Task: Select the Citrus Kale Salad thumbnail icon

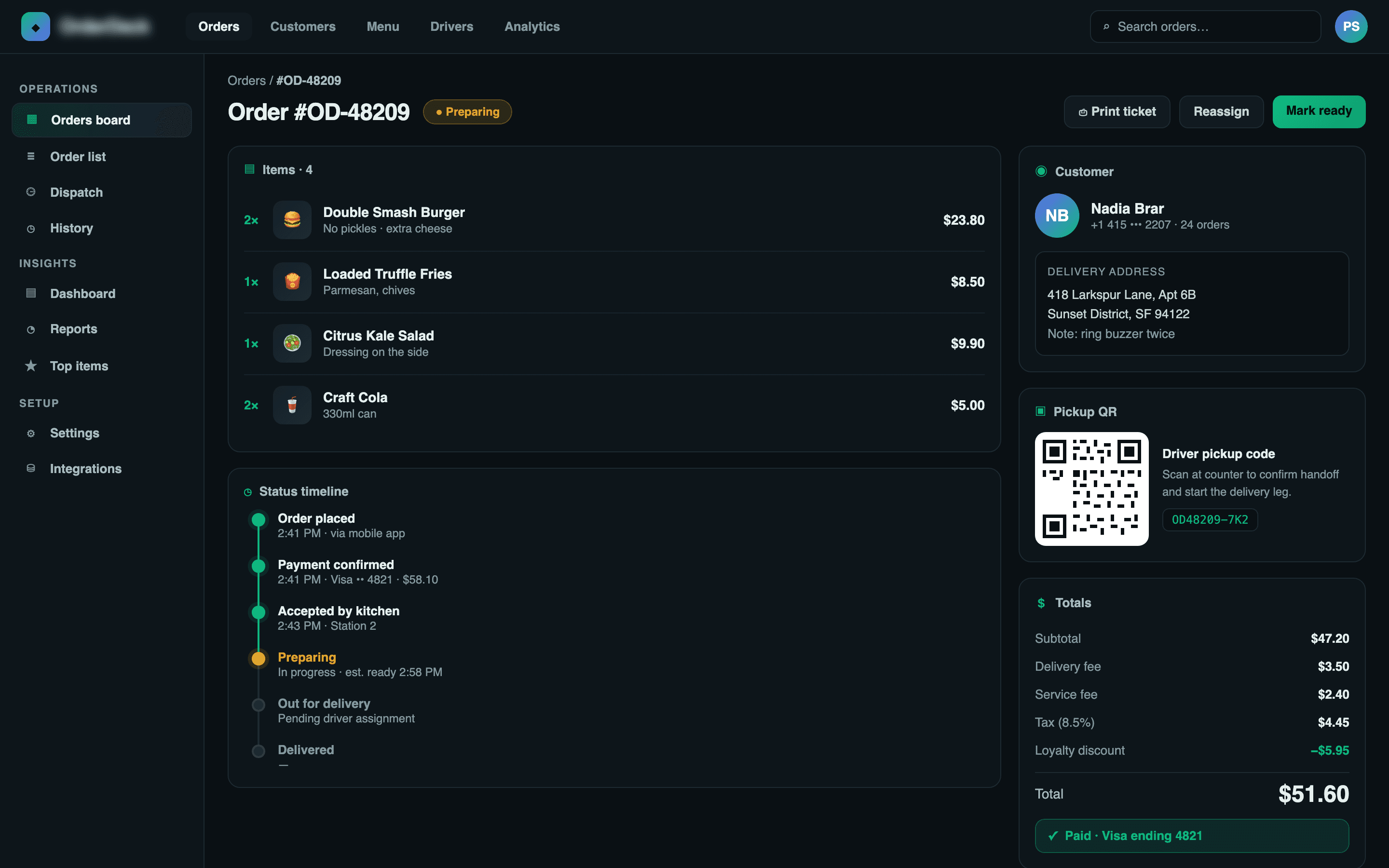Action: pos(292,343)
